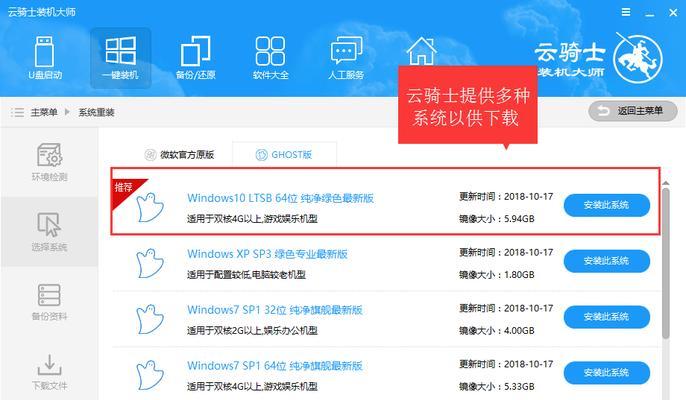Minimize the 云骑士装机大师 window
The height and width of the screenshot is (400, 686).
click(650, 13)
